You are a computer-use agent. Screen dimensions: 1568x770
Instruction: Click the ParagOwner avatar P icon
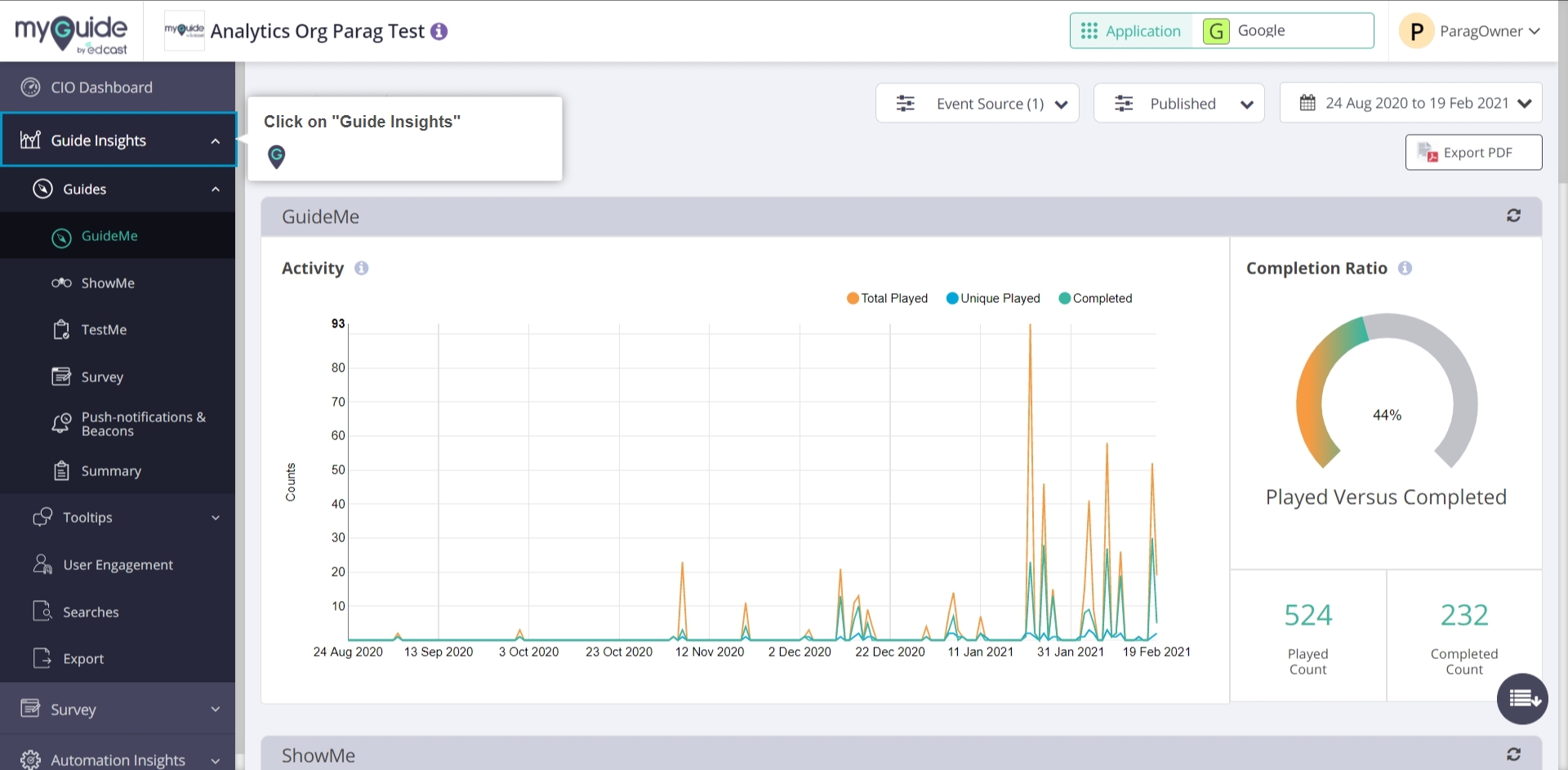click(x=1417, y=31)
